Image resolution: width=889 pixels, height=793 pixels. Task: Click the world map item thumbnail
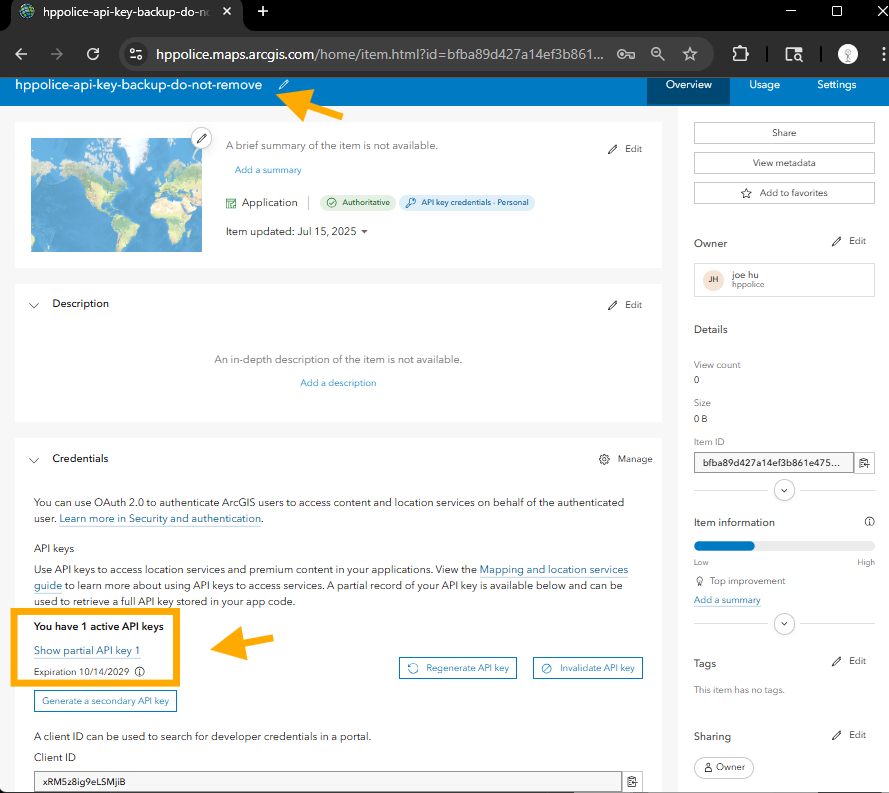tap(116, 195)
